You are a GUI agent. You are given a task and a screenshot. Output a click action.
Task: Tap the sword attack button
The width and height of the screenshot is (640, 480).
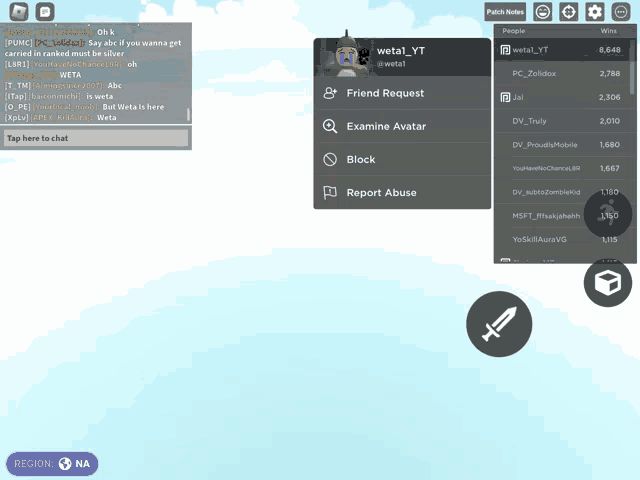click(499, 324)
